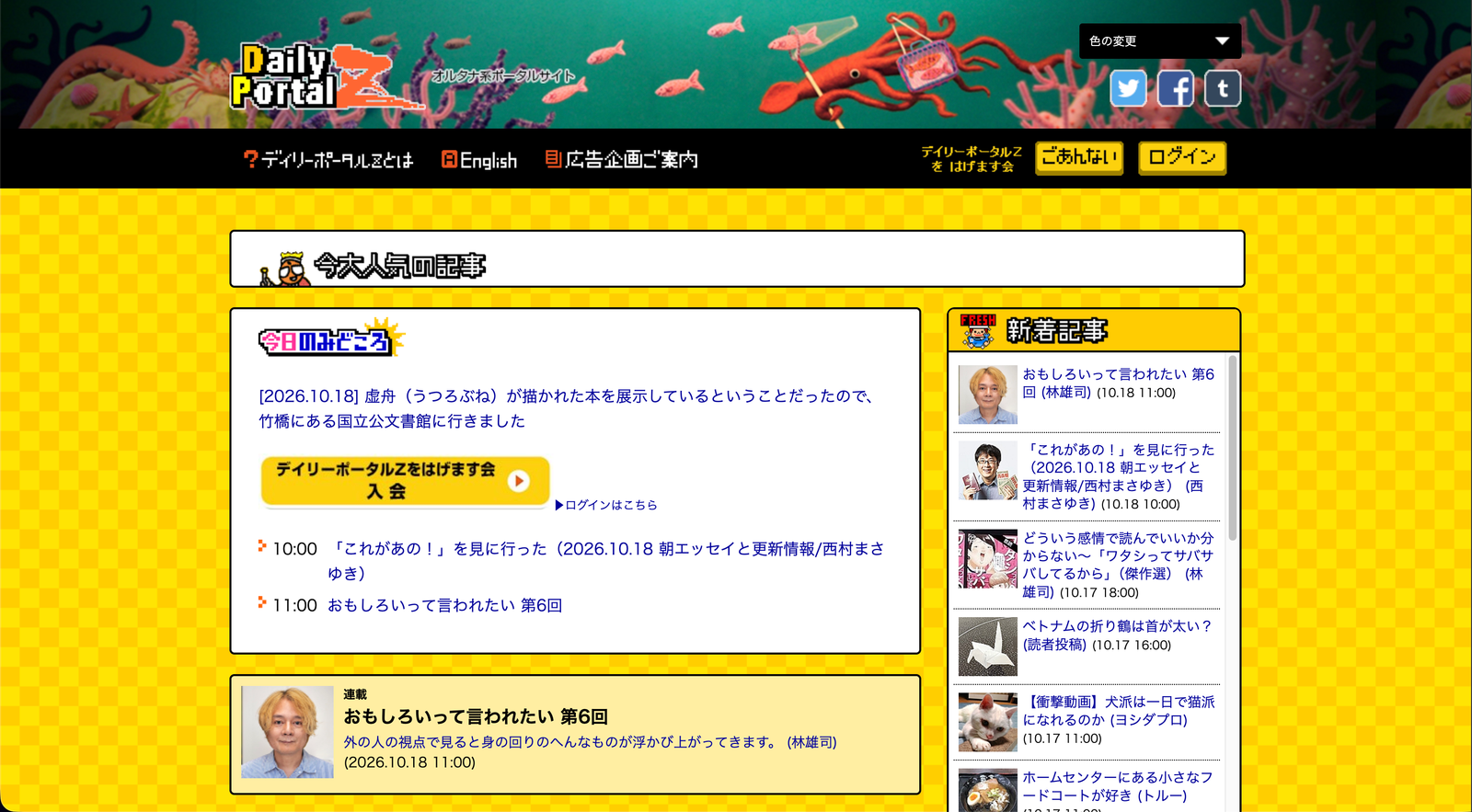Viewport: 1472px width, 812px height.
Task: Click the man-with-glasses thumbnail in 新着記事
Action: click(x=988, y=471)
